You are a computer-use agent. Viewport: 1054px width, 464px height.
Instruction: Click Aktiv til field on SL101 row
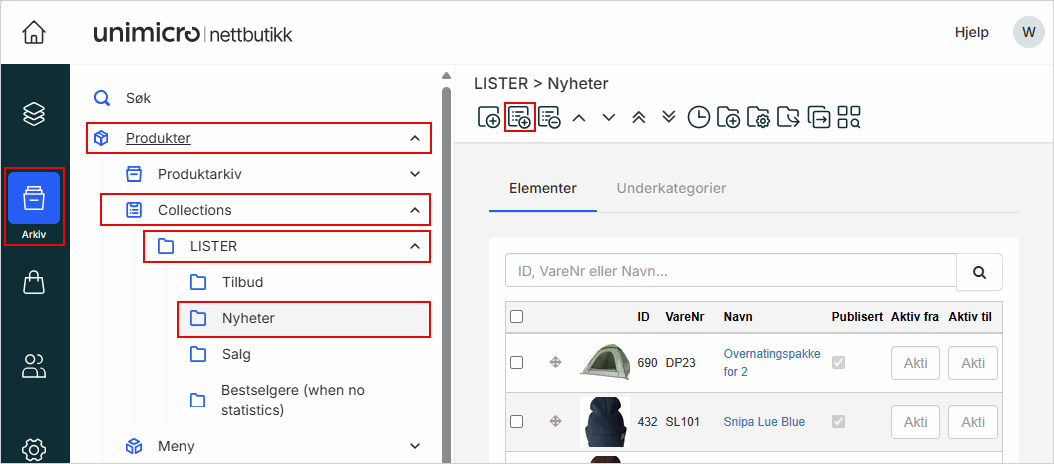973,422
